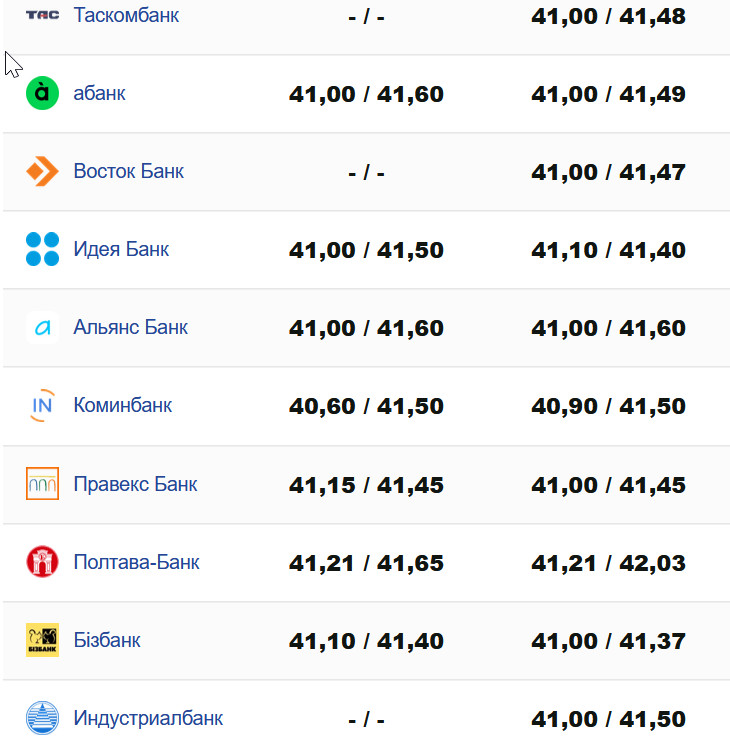
Task: Follow the Восток Банк link
Action: coord(128,171)
